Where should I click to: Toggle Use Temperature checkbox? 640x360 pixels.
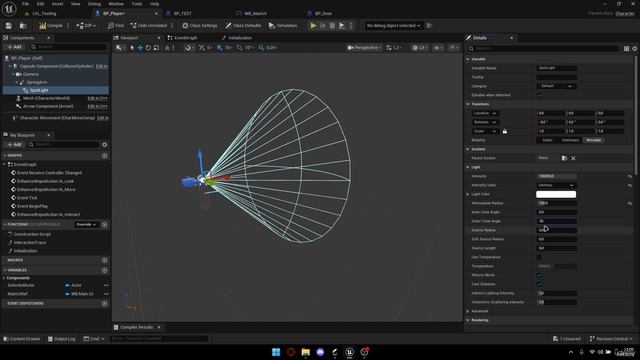coord(539,257)
